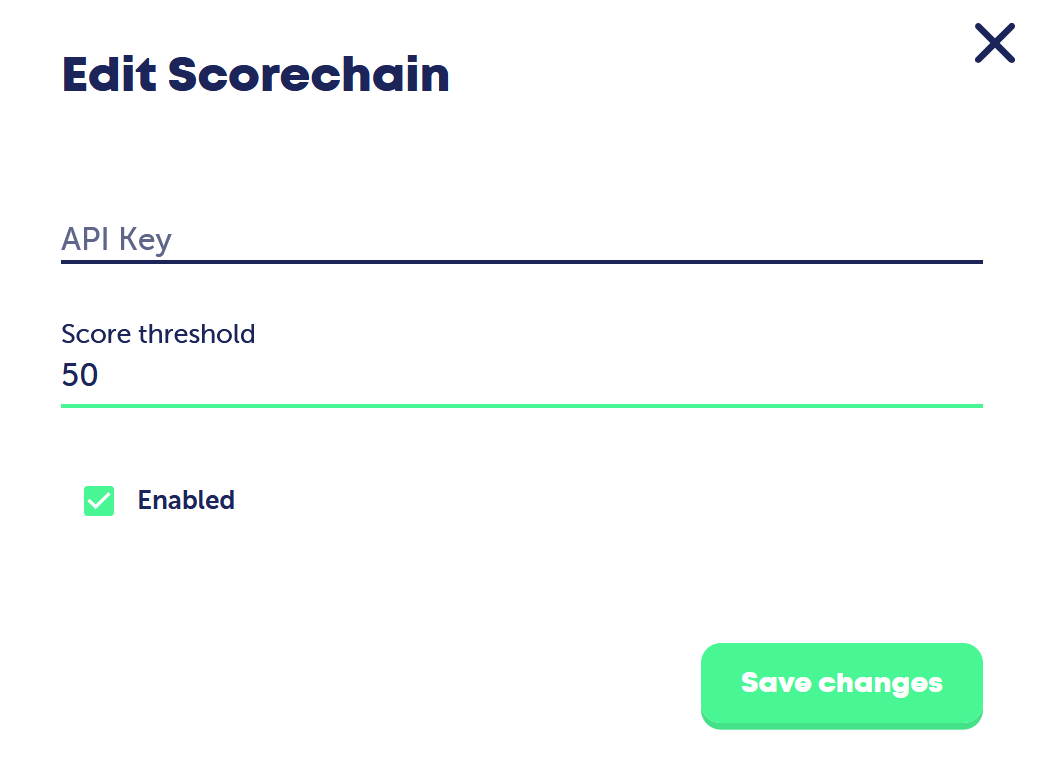The width and height of the screenshot is (1044, 784).
Task: Toggle the Enabled checkbox
Action: [99, 500]
